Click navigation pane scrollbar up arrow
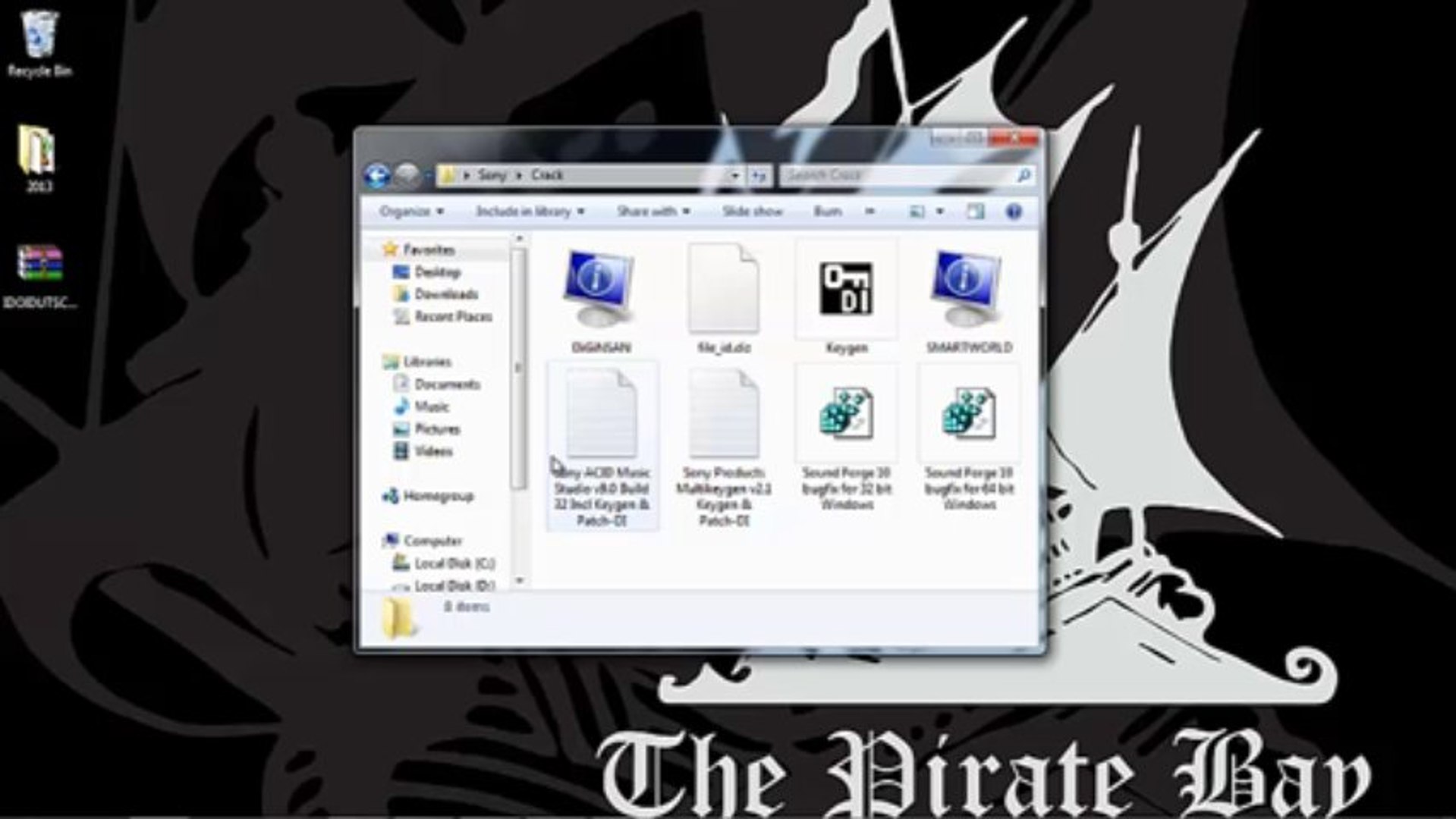1456x819 pixels. click(x=520, y=239)
